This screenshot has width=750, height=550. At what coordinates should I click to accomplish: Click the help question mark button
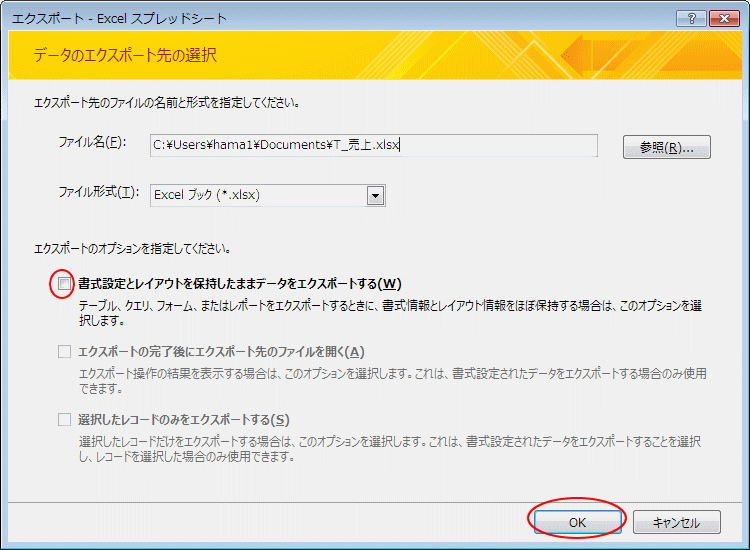(x=691, y=18)
